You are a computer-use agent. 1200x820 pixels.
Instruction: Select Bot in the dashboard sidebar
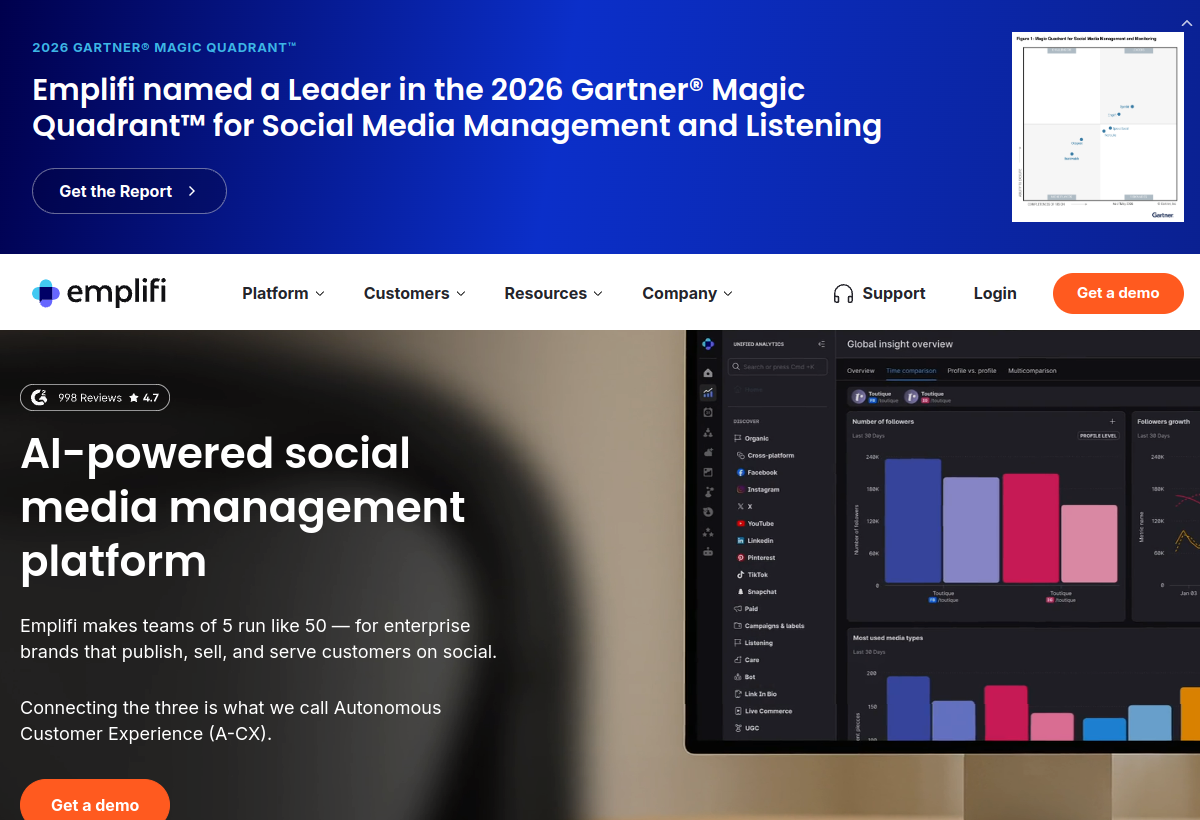coord(744,676)
